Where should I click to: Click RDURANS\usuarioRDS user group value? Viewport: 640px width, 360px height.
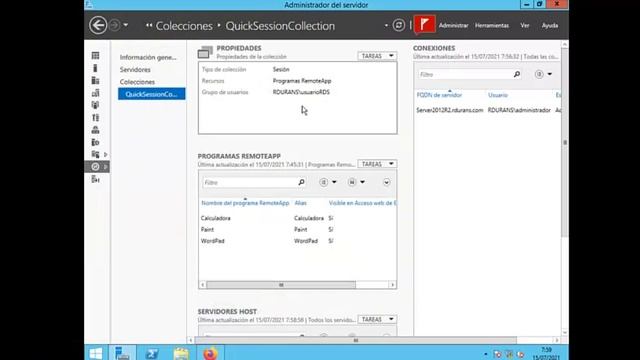click(301, 92)
